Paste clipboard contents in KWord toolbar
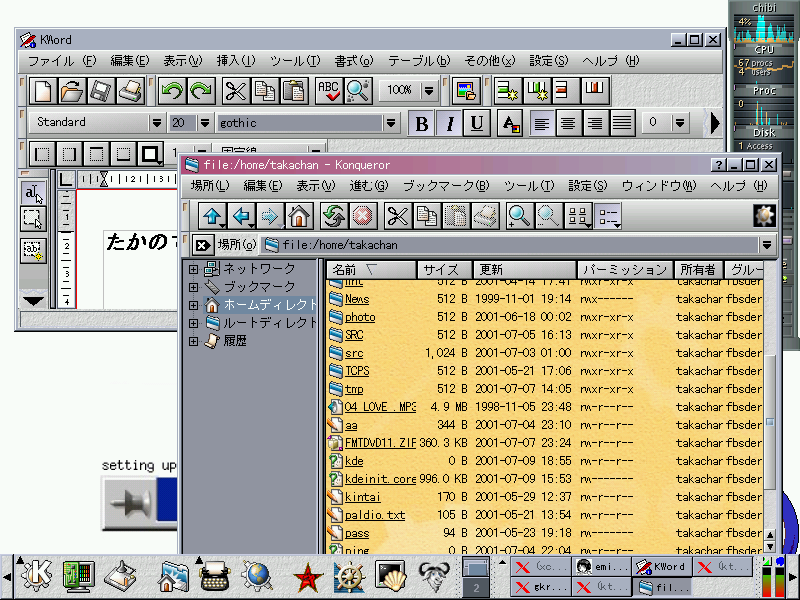The image size is (800, 600). tap(294, 91)
